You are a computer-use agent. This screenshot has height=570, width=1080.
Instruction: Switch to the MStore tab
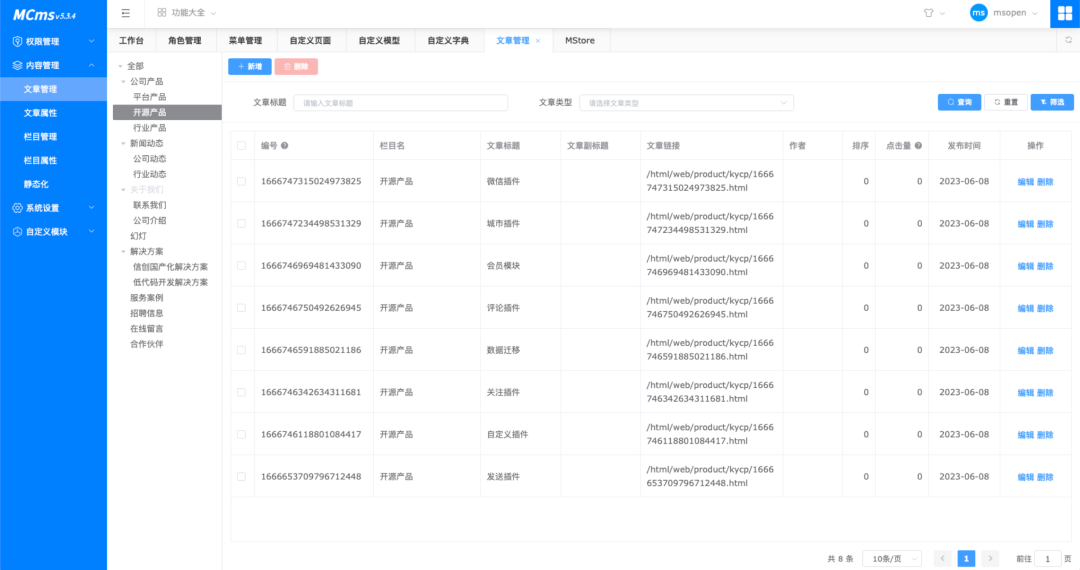(580, 41)
